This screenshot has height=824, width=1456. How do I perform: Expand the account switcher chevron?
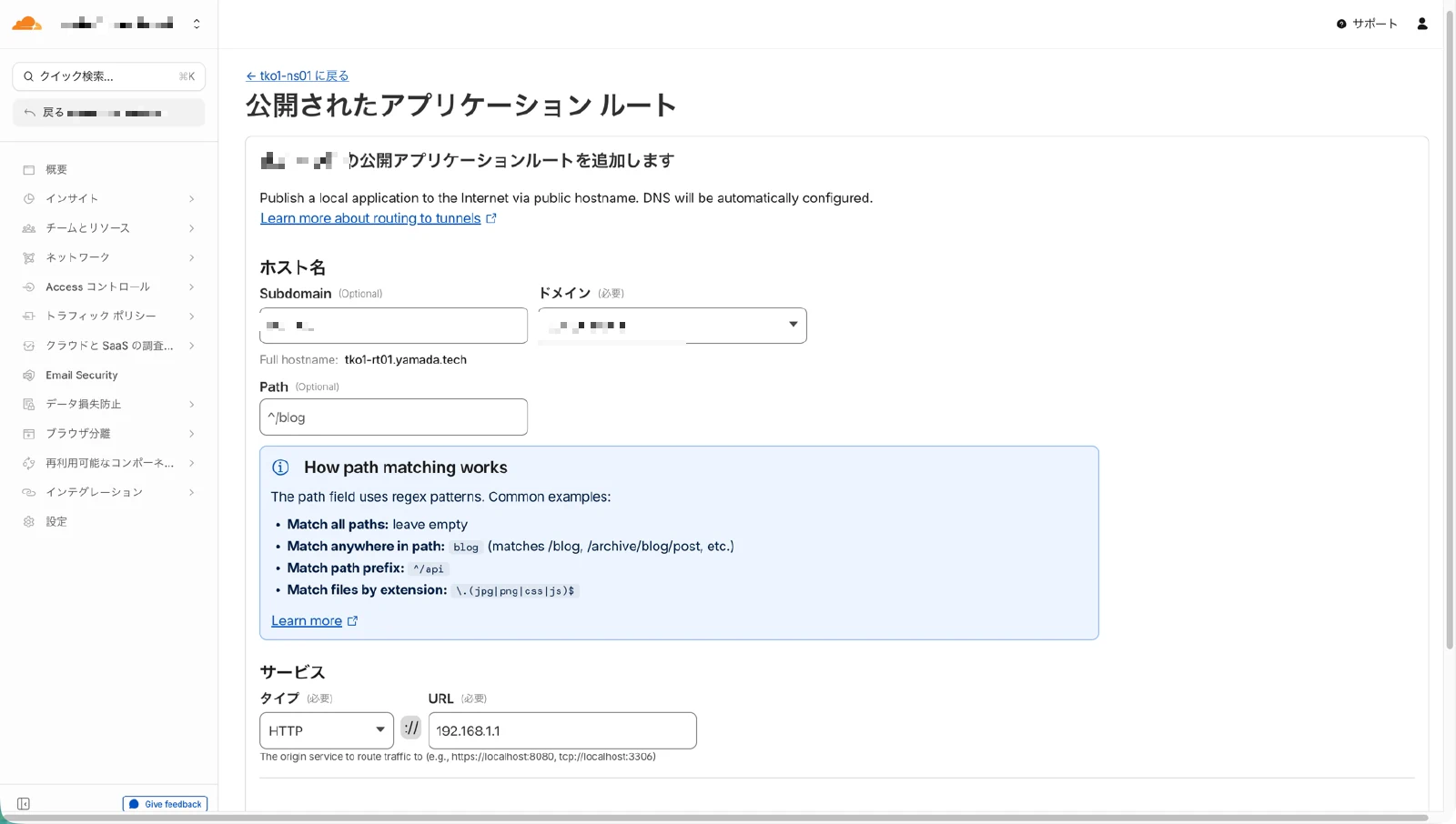[197, 24]
